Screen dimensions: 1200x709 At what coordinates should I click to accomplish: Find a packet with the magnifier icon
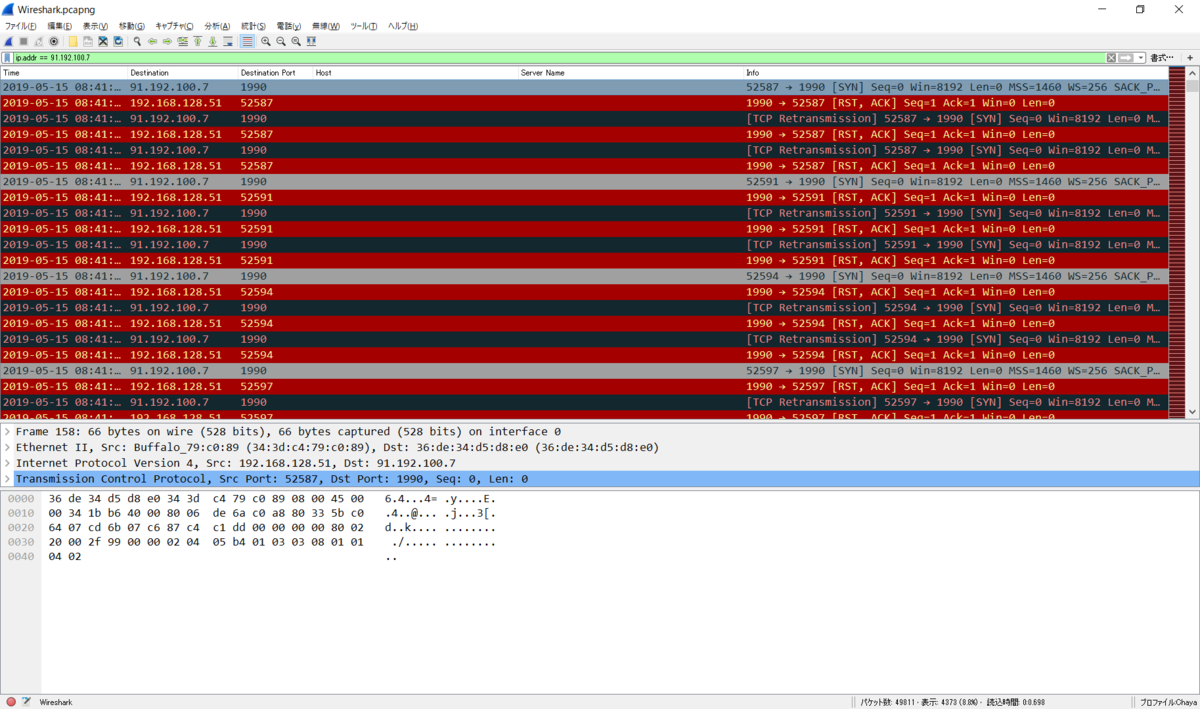click(137, 41)
